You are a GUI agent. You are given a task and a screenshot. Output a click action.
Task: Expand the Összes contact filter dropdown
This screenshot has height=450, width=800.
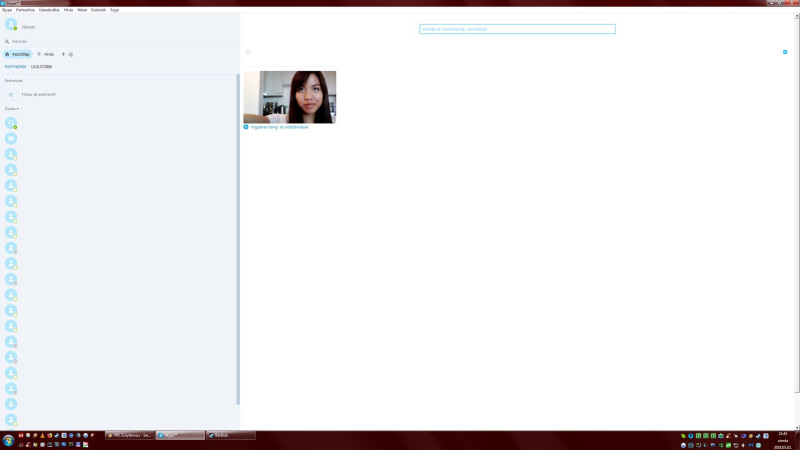(x=12, y=109)
